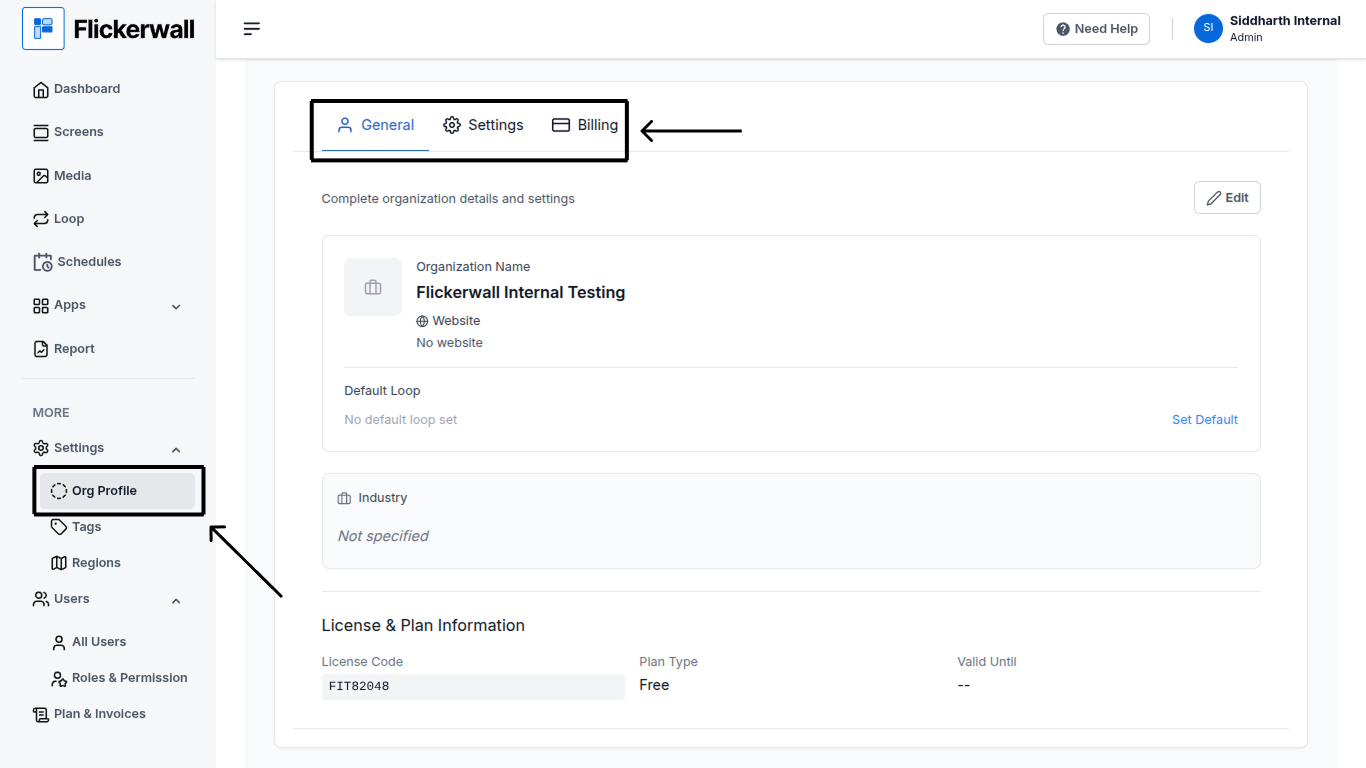This screenshot has width=1366, height=768.
Task: Click the Apps grid icon
Action: tap(41, 306)
